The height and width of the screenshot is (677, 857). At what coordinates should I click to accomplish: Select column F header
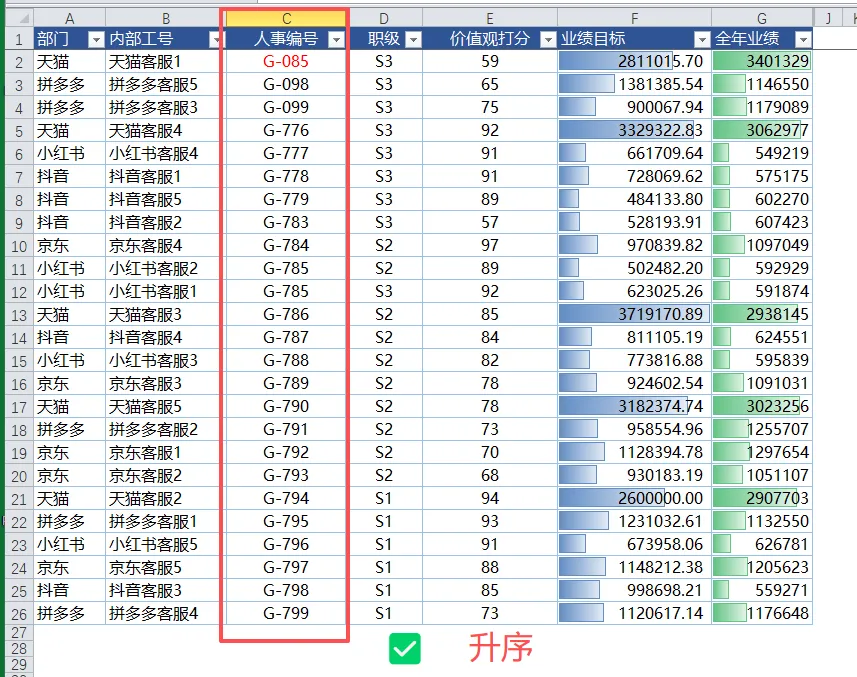click(x=635, y=19)
